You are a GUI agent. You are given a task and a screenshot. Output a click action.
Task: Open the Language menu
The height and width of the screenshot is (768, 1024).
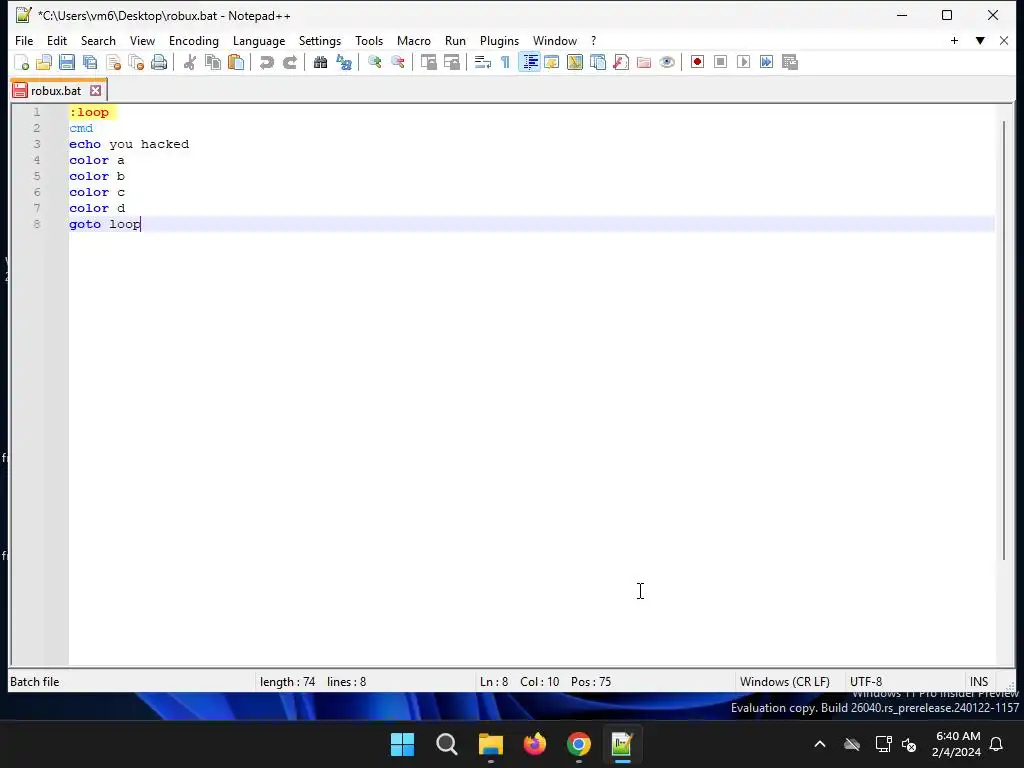[259, 40]
